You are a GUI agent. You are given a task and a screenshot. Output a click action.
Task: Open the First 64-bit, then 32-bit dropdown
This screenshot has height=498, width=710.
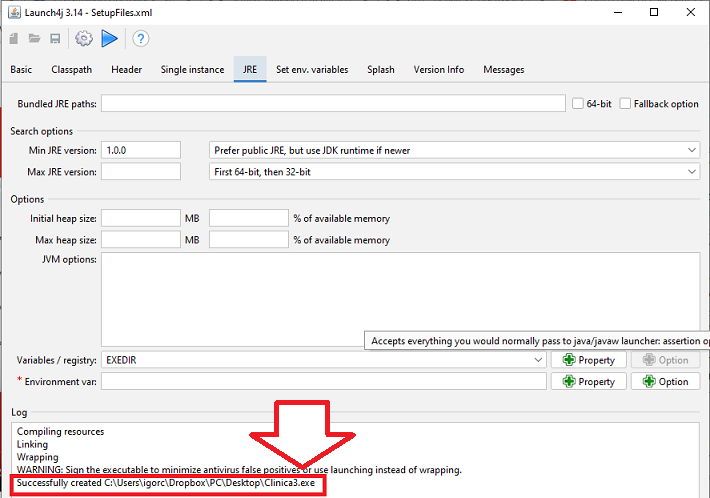coord(454,172)
